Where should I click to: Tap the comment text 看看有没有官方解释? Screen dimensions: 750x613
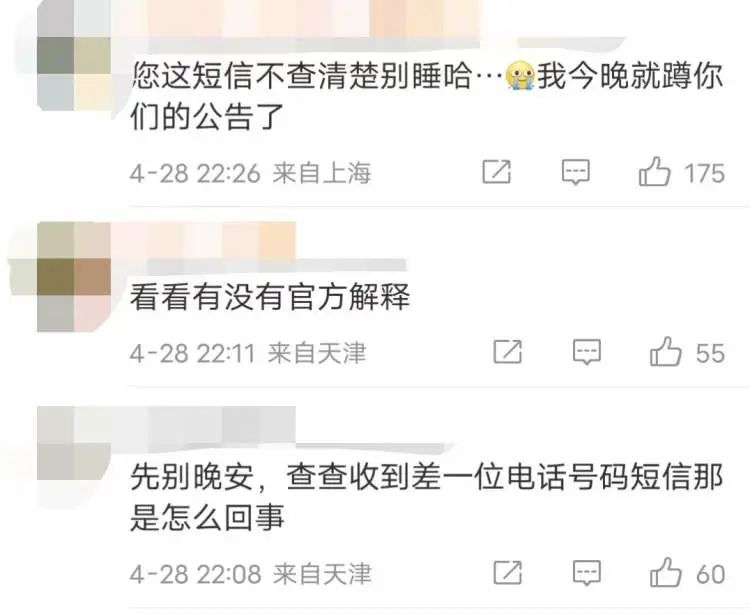coord(270,296)
